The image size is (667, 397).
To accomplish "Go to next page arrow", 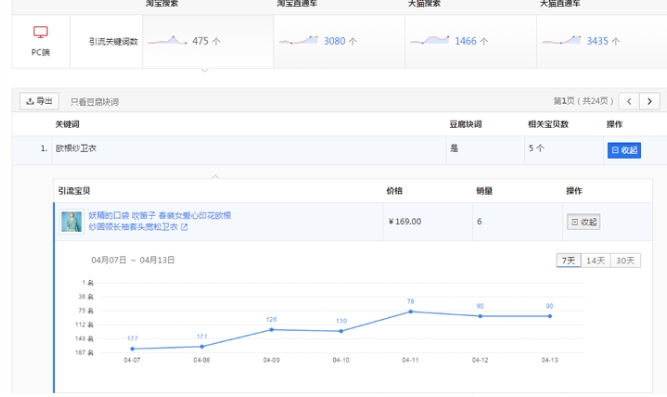I will click(649, 101).
